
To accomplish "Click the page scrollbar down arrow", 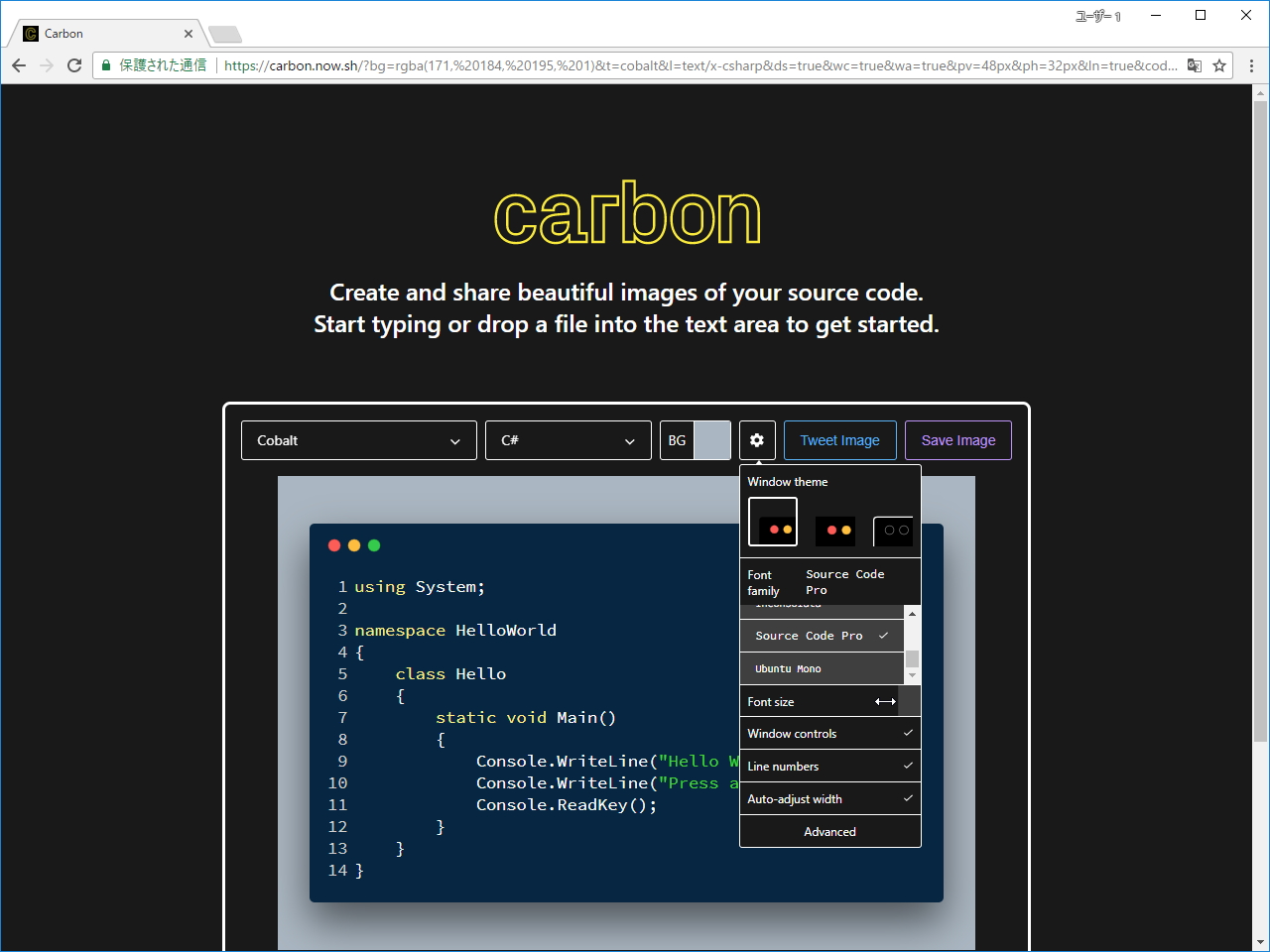I will [x=1260, y=942].
